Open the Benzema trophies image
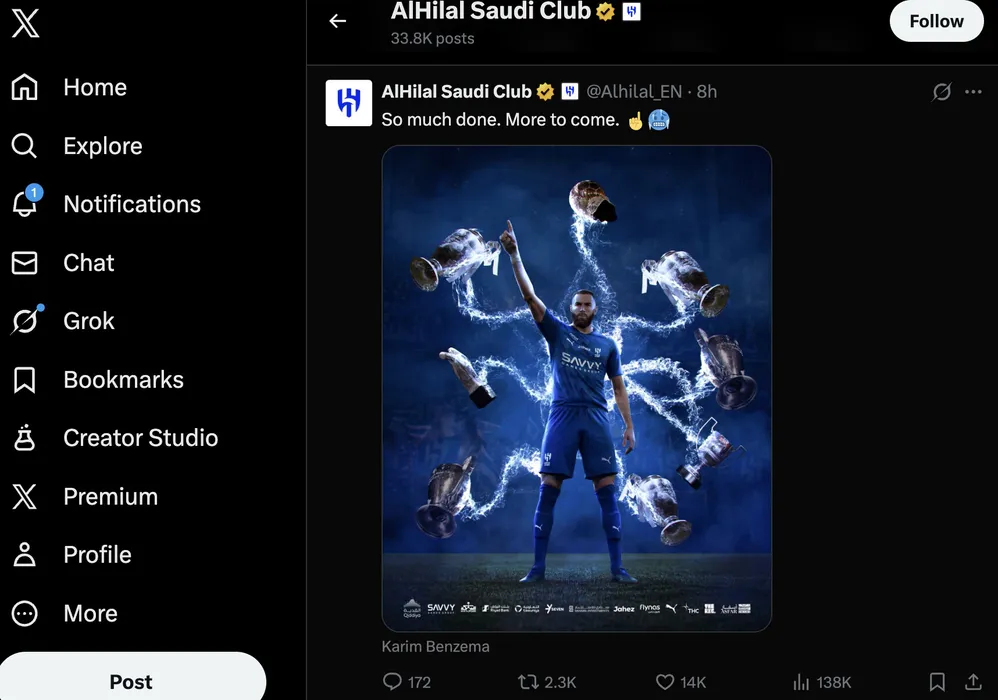 (x=576, y=388)
